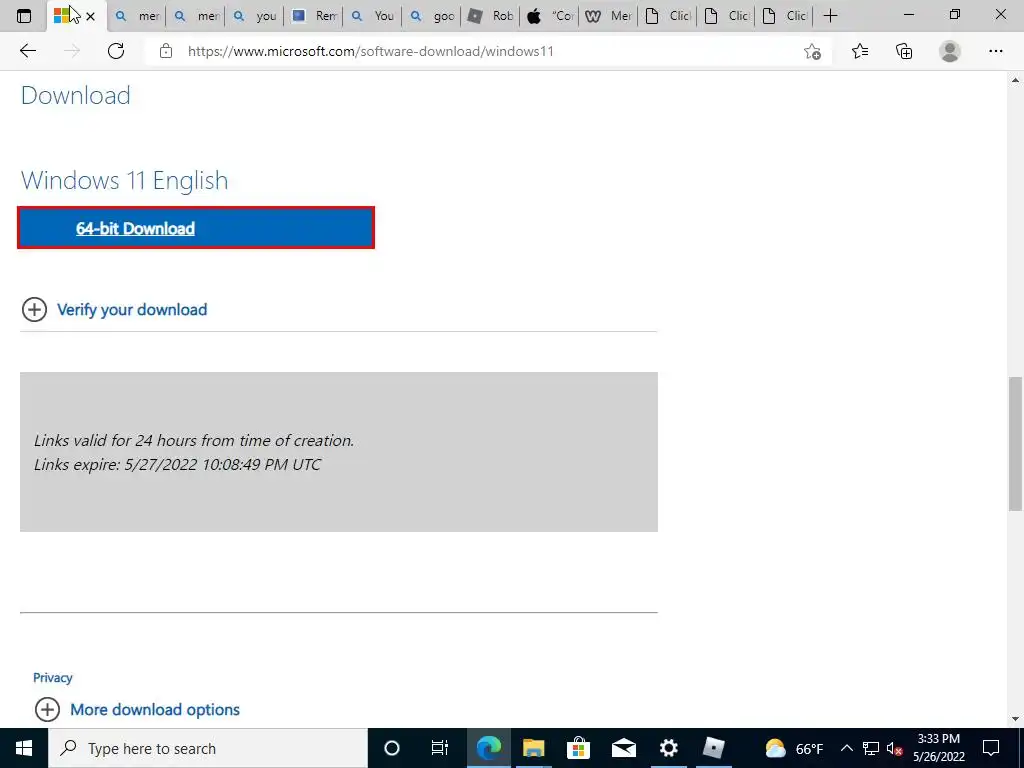View site information via the lock icon
1024x768 pixels.
[166, 51]
